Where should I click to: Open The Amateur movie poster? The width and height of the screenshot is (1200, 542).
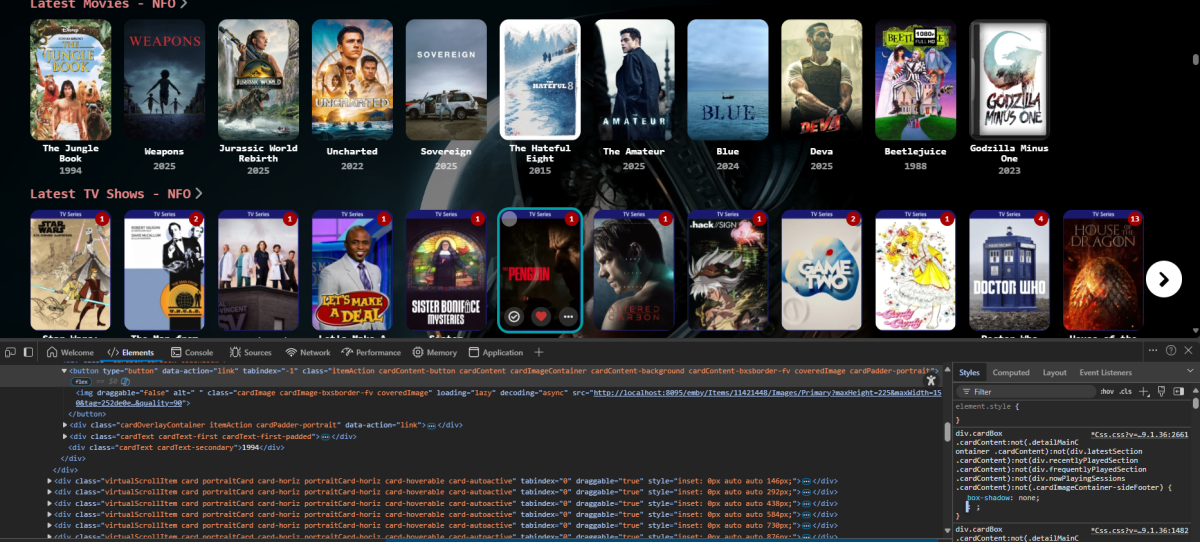(x=634, y=79)
